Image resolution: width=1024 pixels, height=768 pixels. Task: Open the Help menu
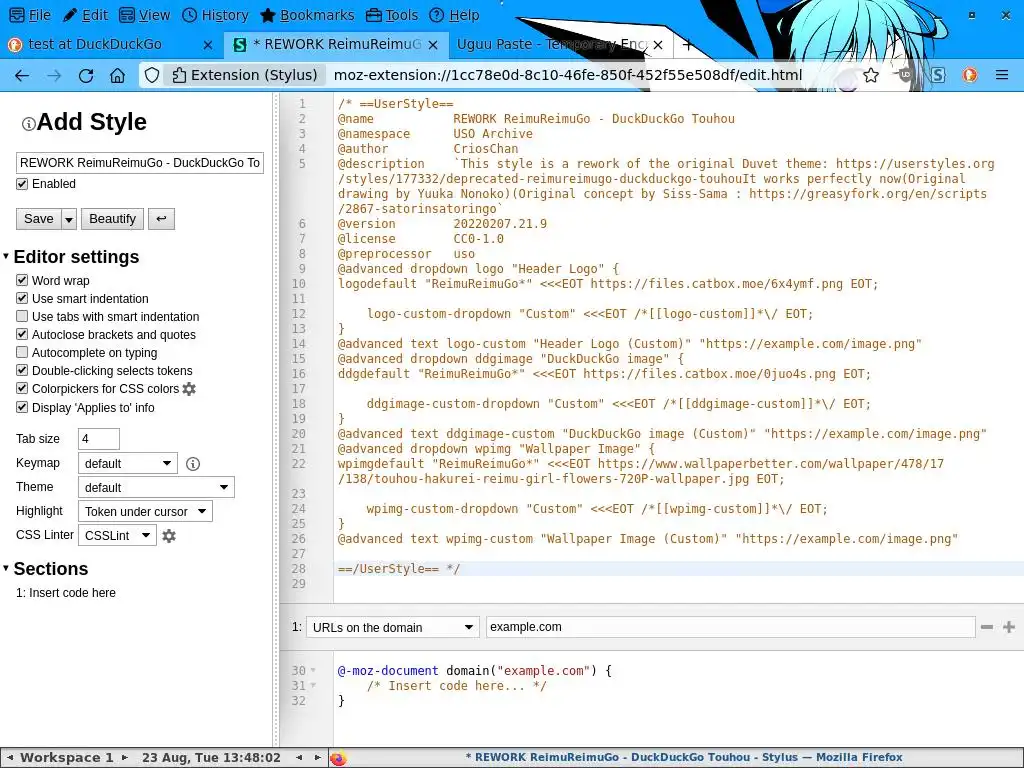(x=455, y=15)
